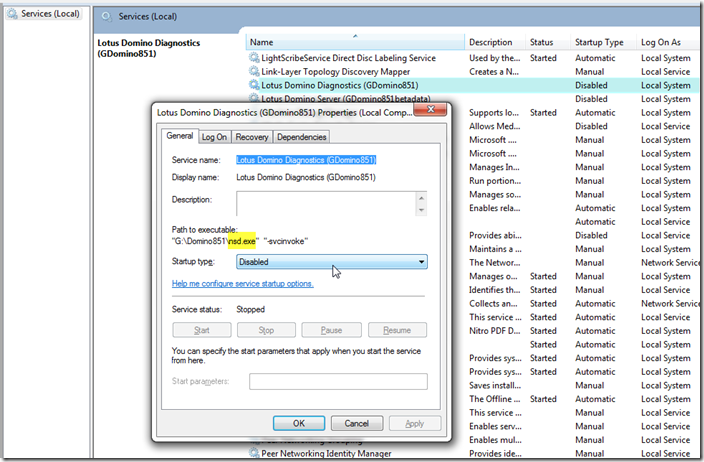
Task: Click the Lotus Domino Diagnostics service gear icon
Action: 254,85
